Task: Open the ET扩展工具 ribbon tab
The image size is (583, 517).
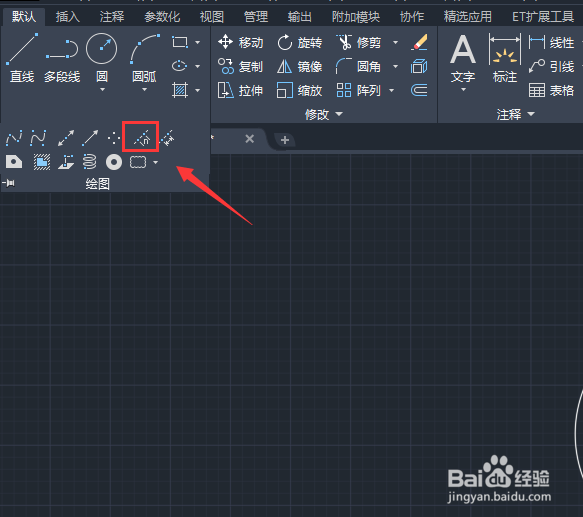Action: (543, 16)
